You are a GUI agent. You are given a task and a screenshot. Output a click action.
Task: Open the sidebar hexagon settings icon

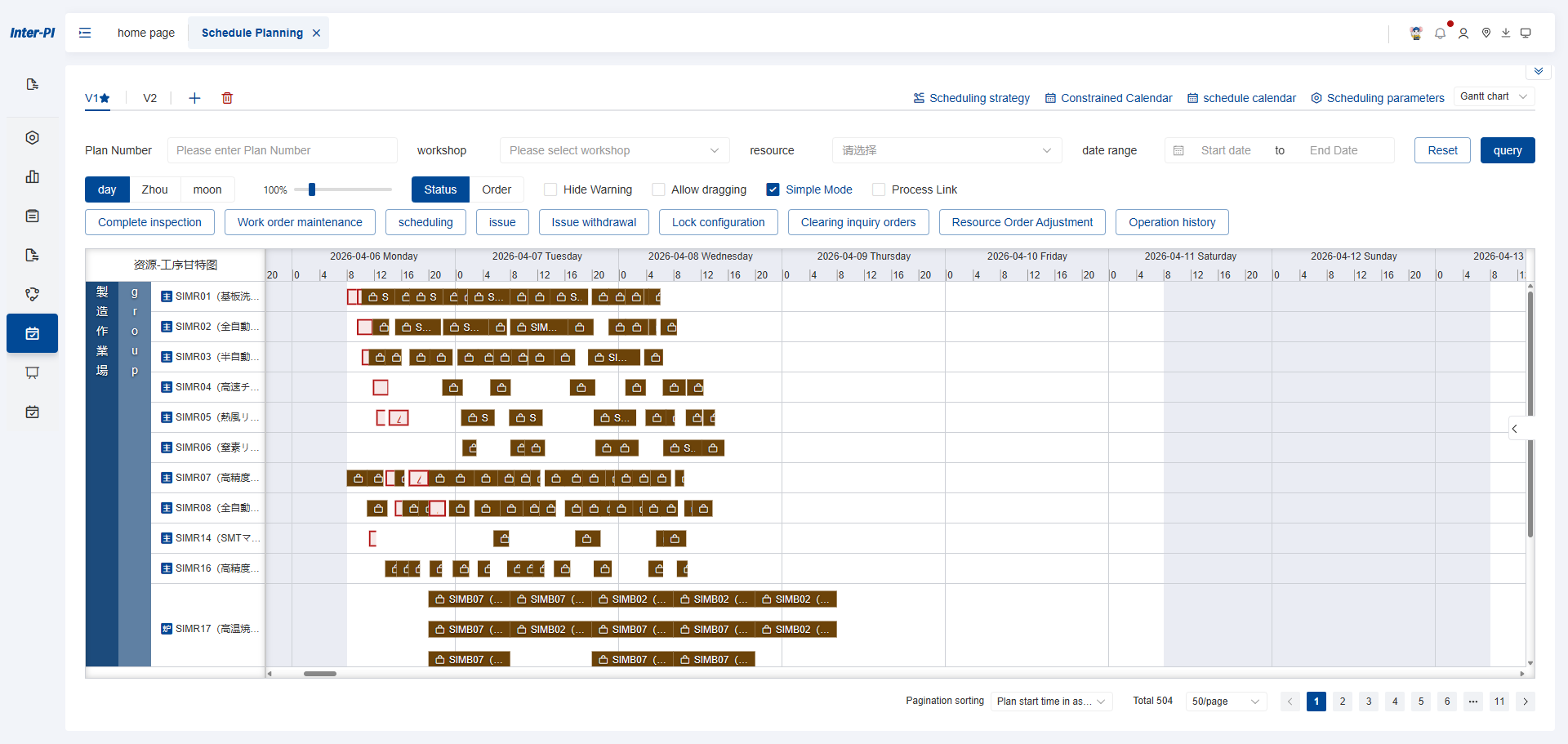tap(33, 137)
